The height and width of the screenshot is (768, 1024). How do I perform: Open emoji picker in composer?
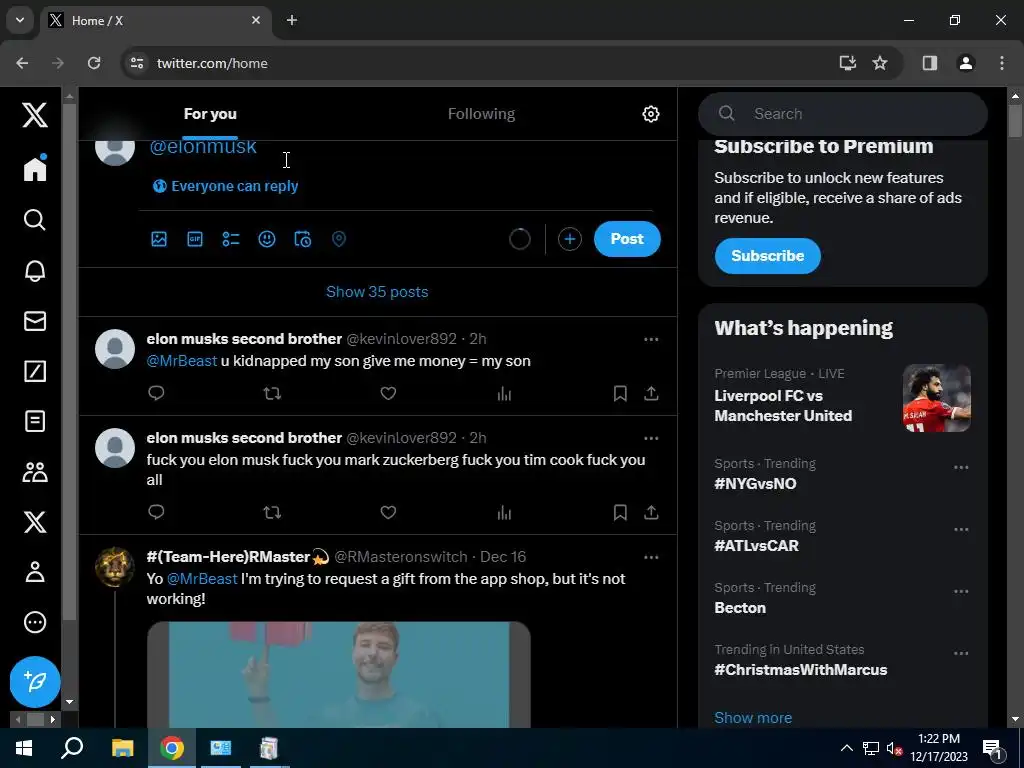tap(266, 239)
